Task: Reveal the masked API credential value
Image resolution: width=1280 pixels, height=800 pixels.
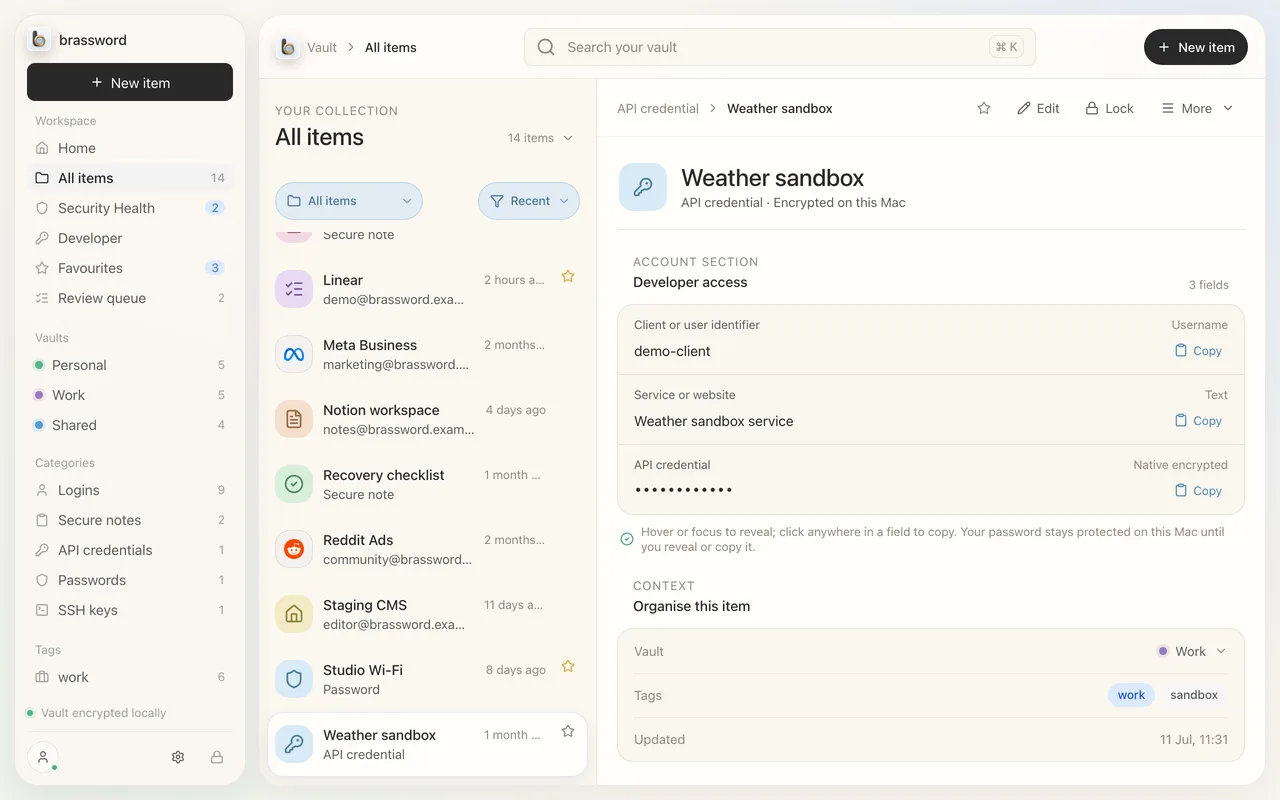Action: pos(684,490)
